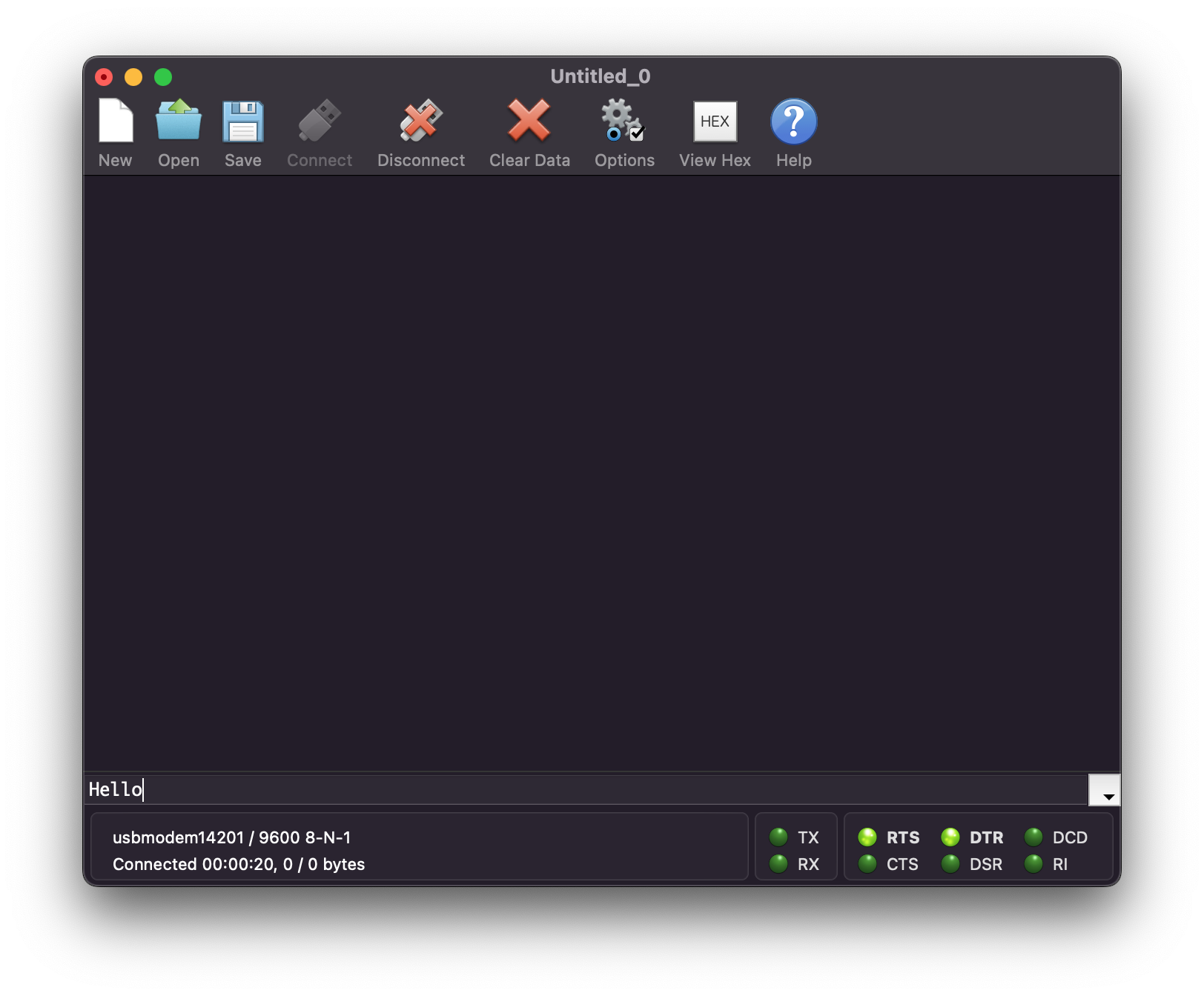Click the Hello text input field
Viewport: 1204px width, 996px height.
tap(586, 790)
